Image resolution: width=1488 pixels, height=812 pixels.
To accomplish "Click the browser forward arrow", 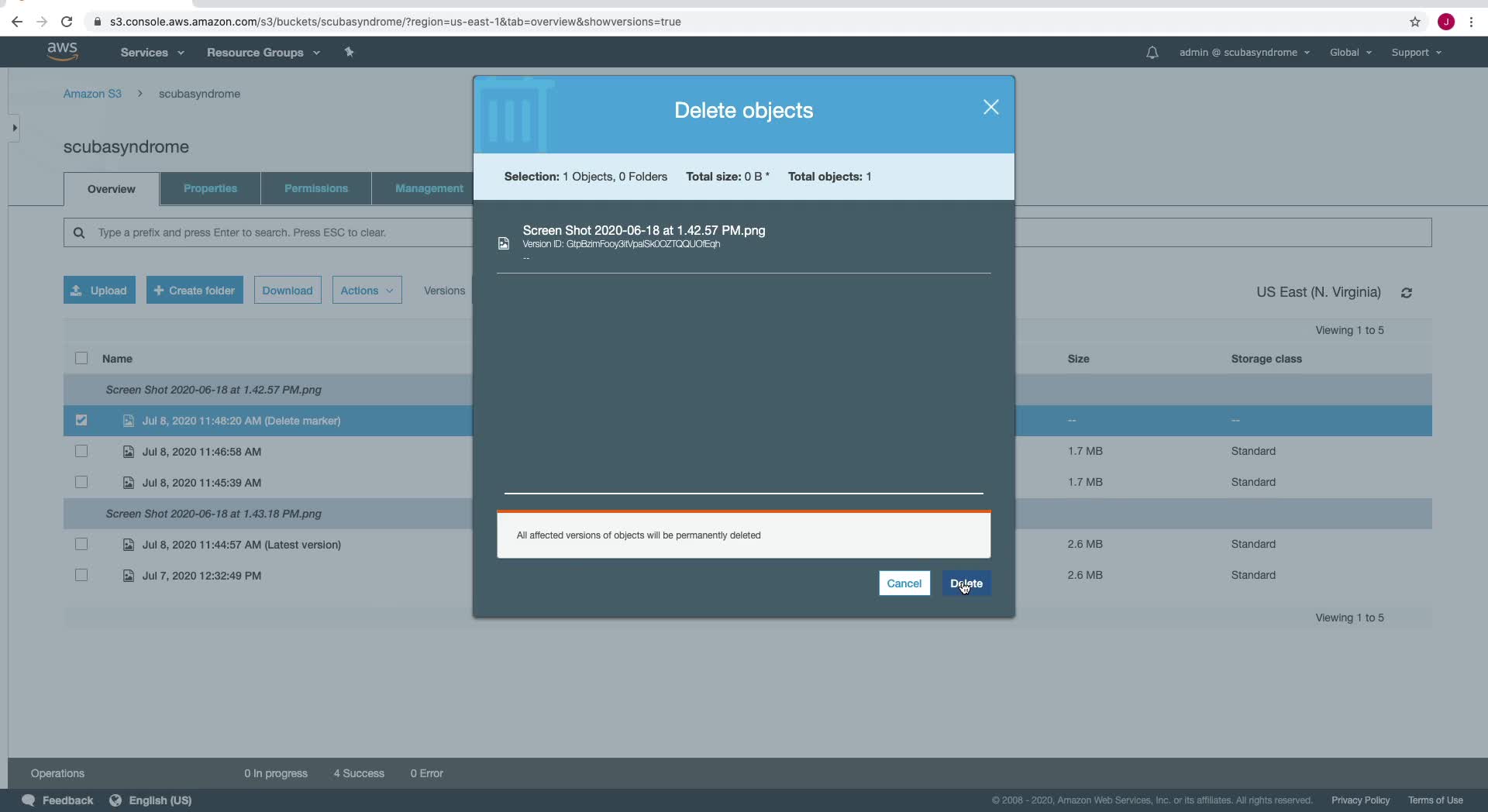I will (42, 22).
